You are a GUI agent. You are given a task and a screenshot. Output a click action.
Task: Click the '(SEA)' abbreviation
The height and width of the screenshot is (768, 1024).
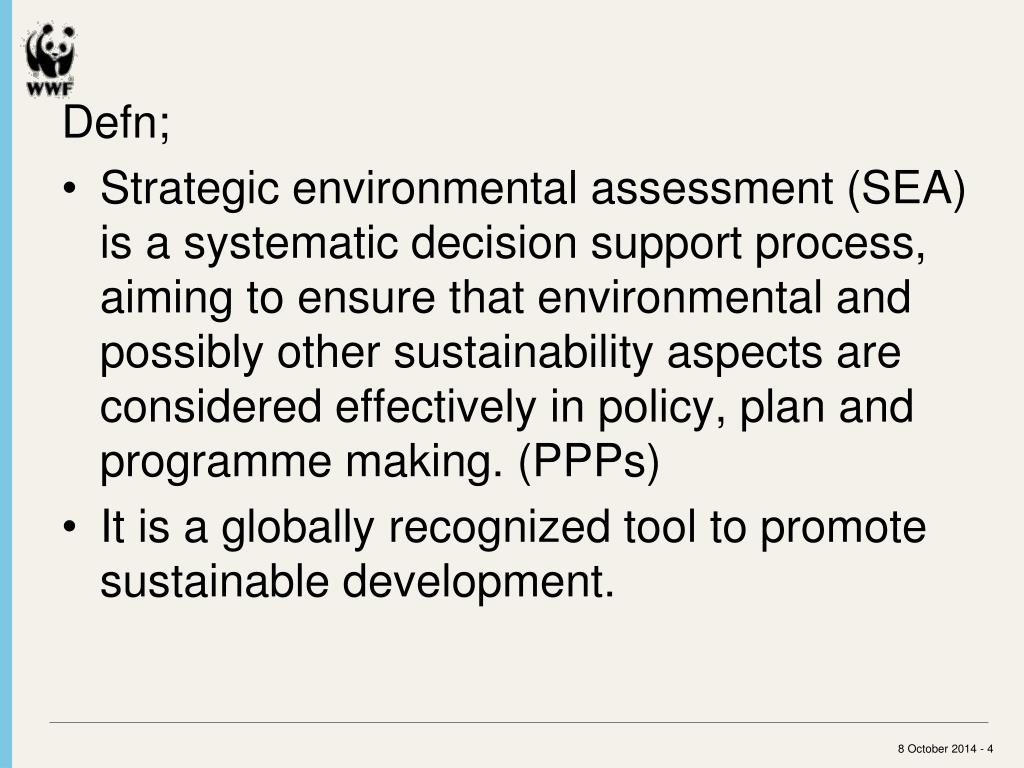(x=906, y=189)
